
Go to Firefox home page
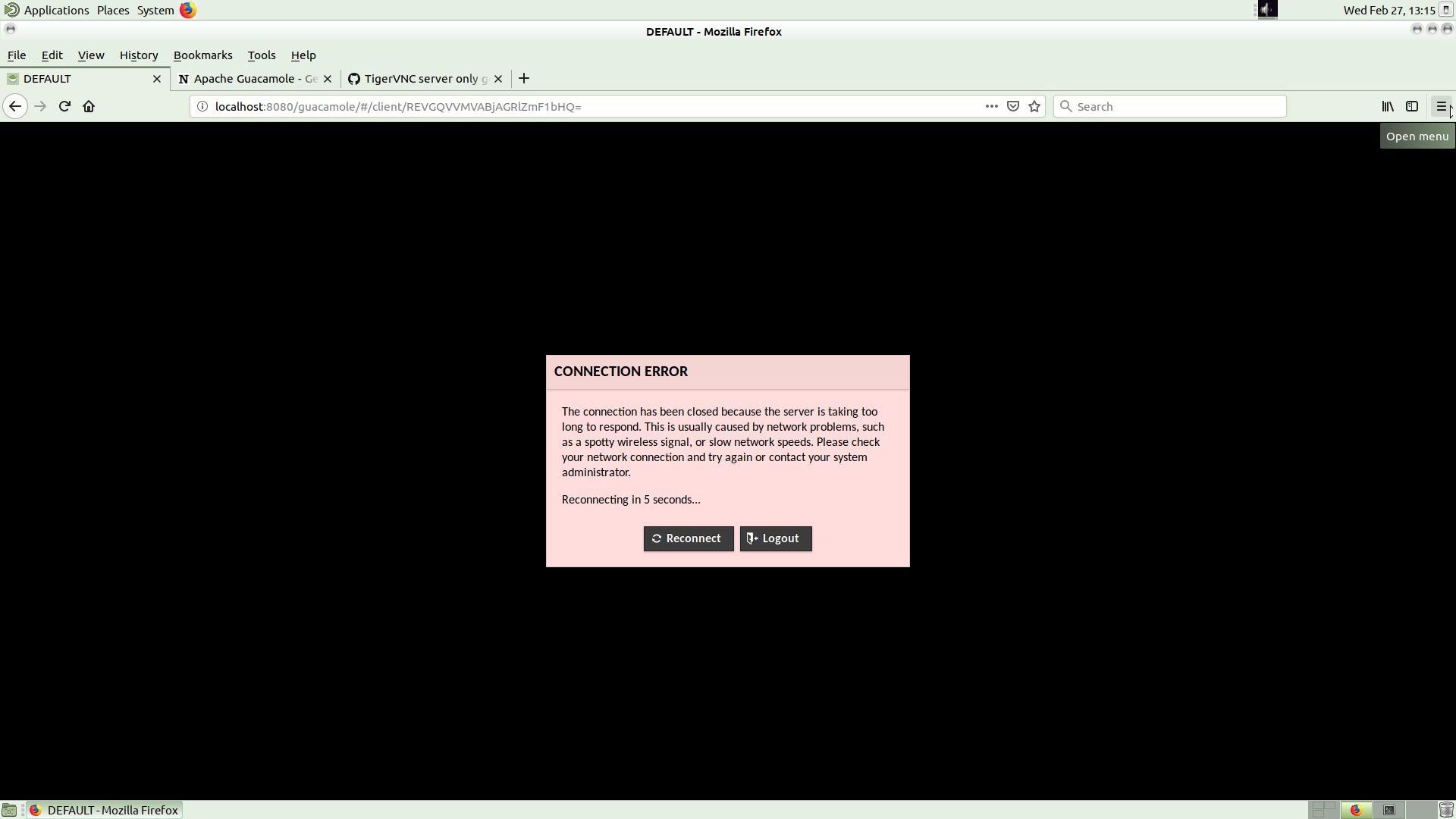coord(89,106)
